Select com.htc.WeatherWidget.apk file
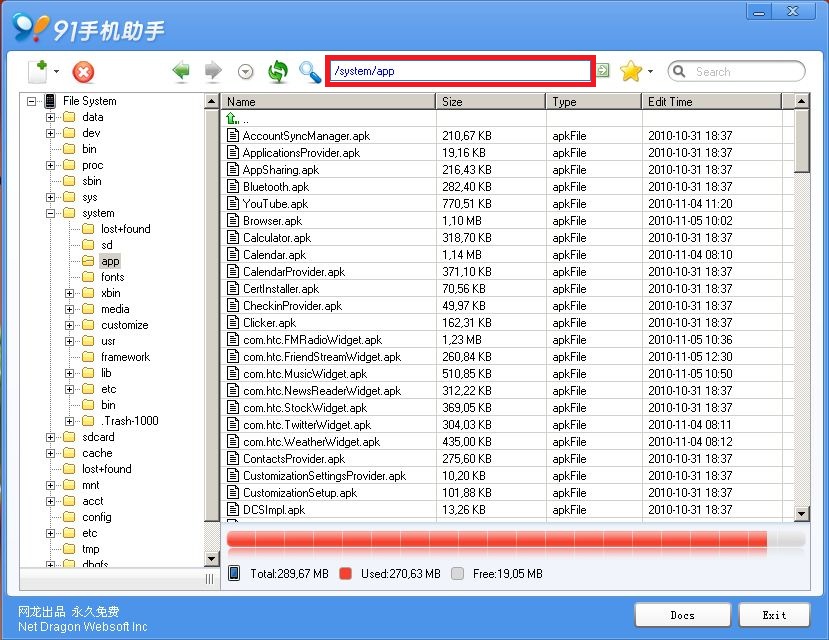This screenshot has height=640, width=829. 311,442
